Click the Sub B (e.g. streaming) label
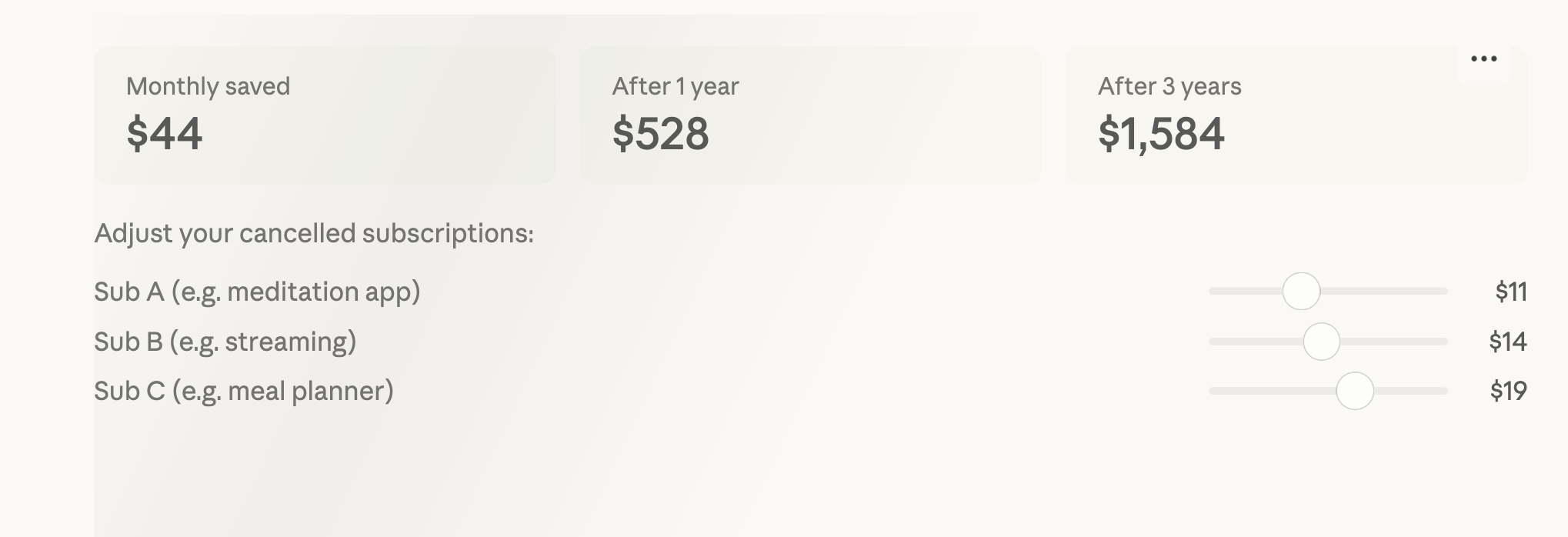The width and height of the screenshot is (1568, 537). click(225, 342)
